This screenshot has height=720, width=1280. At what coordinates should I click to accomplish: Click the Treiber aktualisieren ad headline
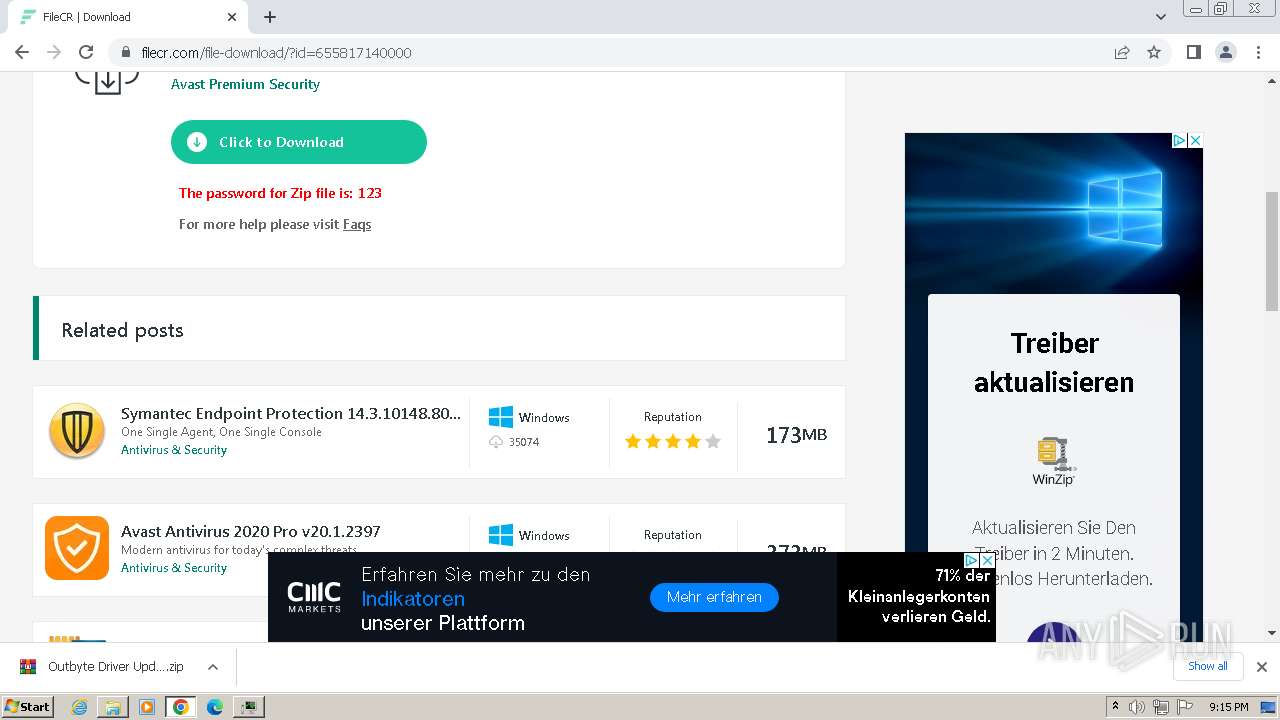click(x=1054, y=362)
